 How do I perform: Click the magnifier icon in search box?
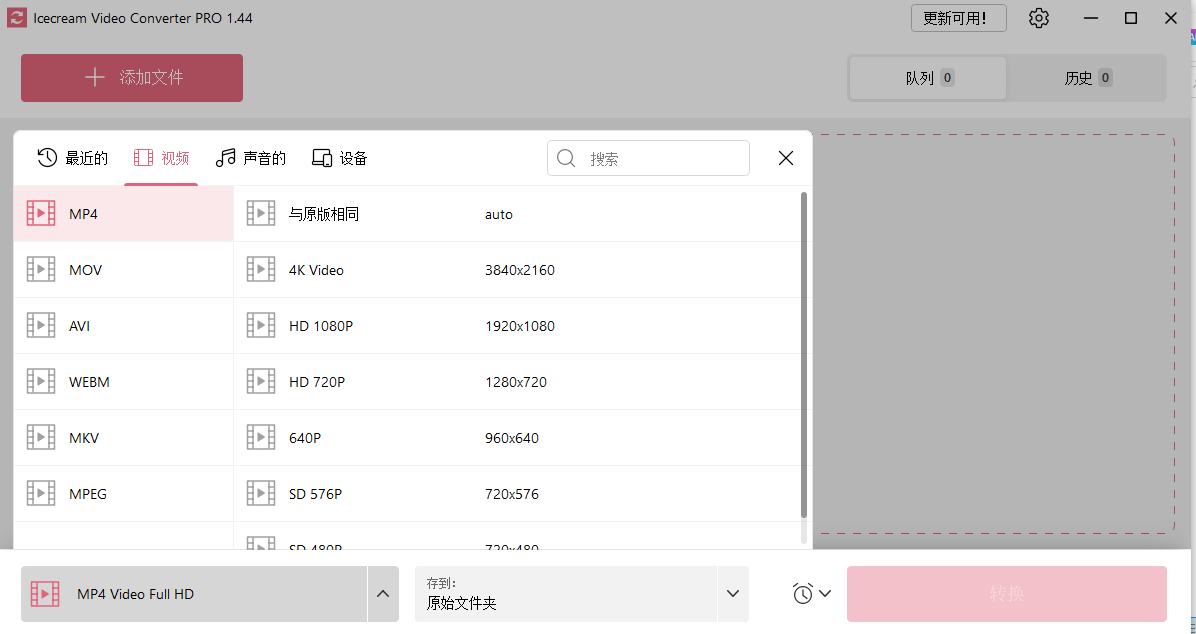tap(566, 158)
